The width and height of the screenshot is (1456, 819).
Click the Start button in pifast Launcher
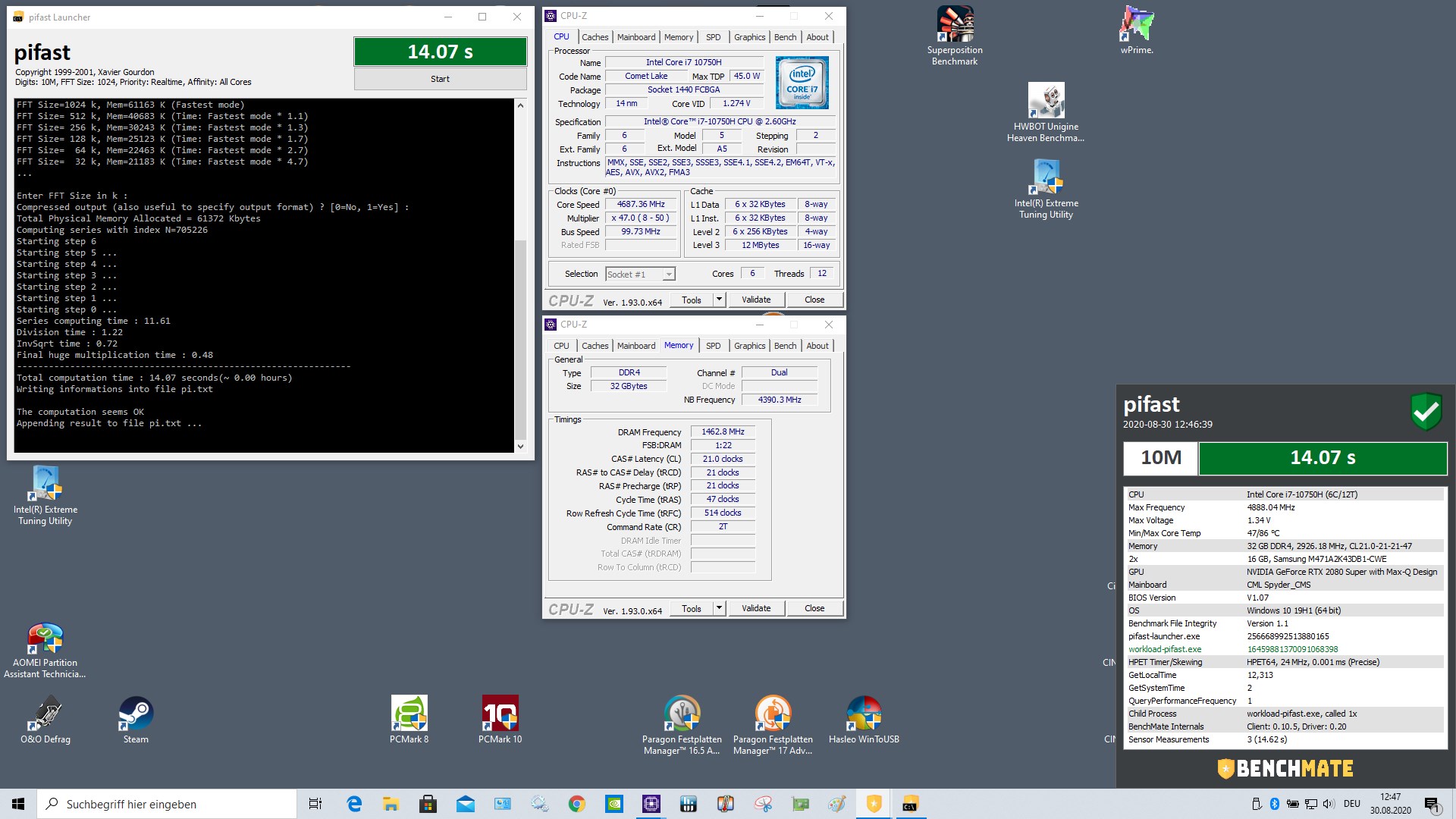(440, 79)
